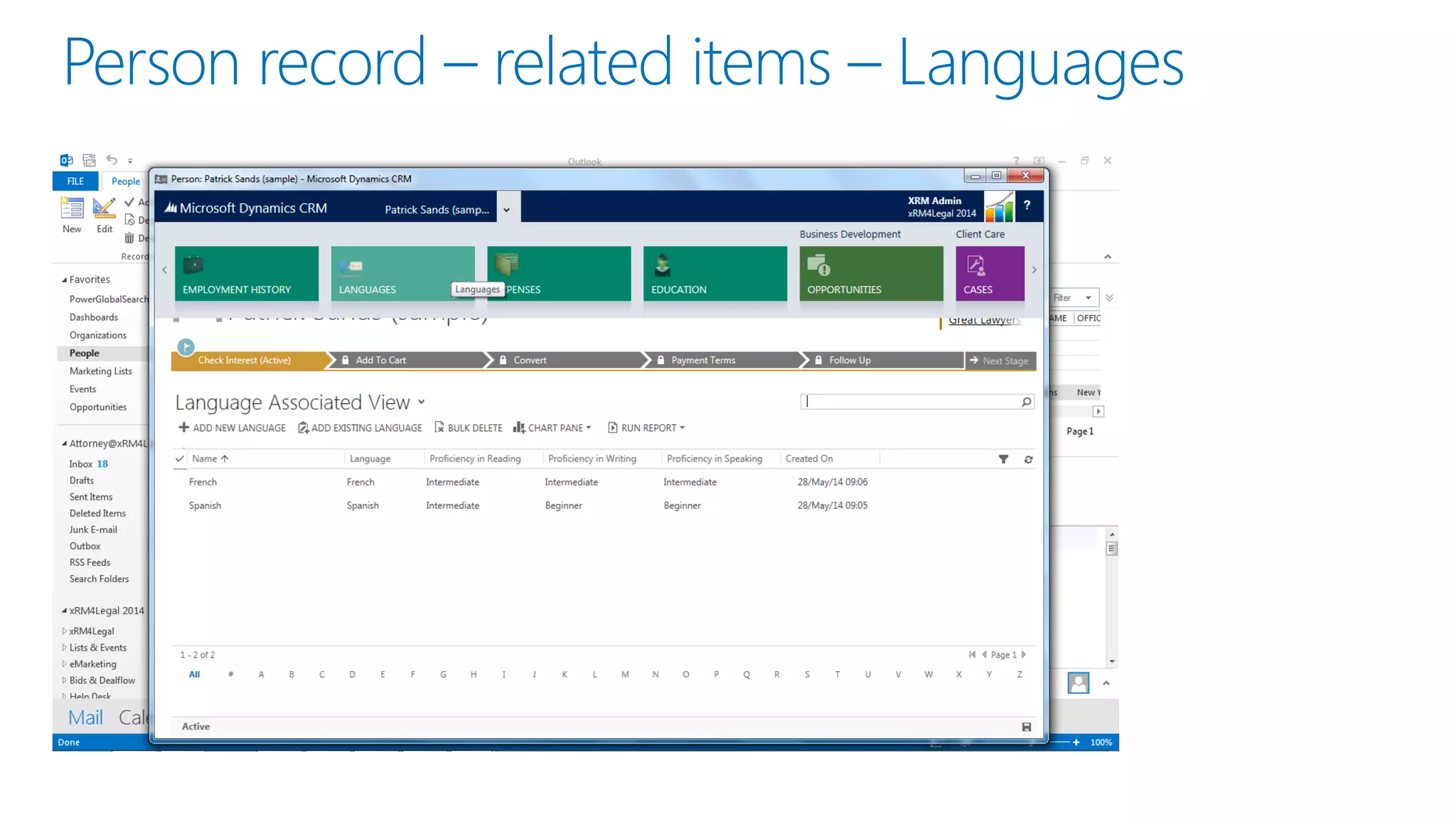
Task: Click the Bulk Delete button
Action: (469, 428)
